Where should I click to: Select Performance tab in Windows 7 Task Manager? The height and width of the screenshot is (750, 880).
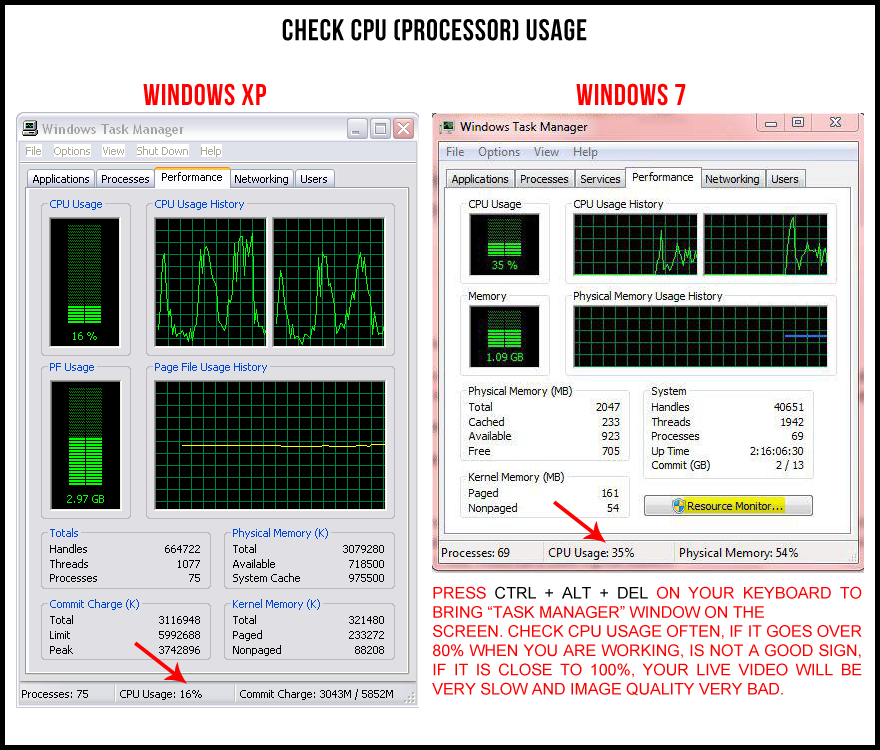tap(663, 177)
